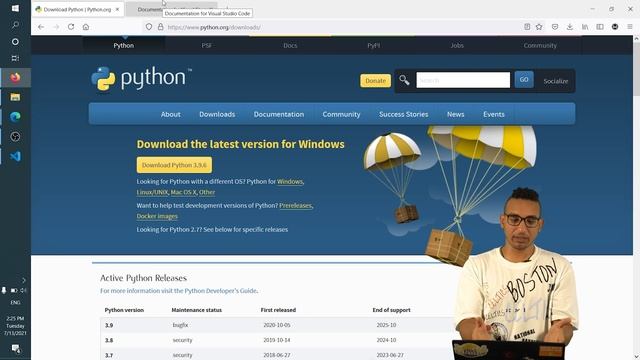The width and height of the screenshot is (640, 360).
Task: Click the browser address bar URL
Action: (x=214, y=27)
